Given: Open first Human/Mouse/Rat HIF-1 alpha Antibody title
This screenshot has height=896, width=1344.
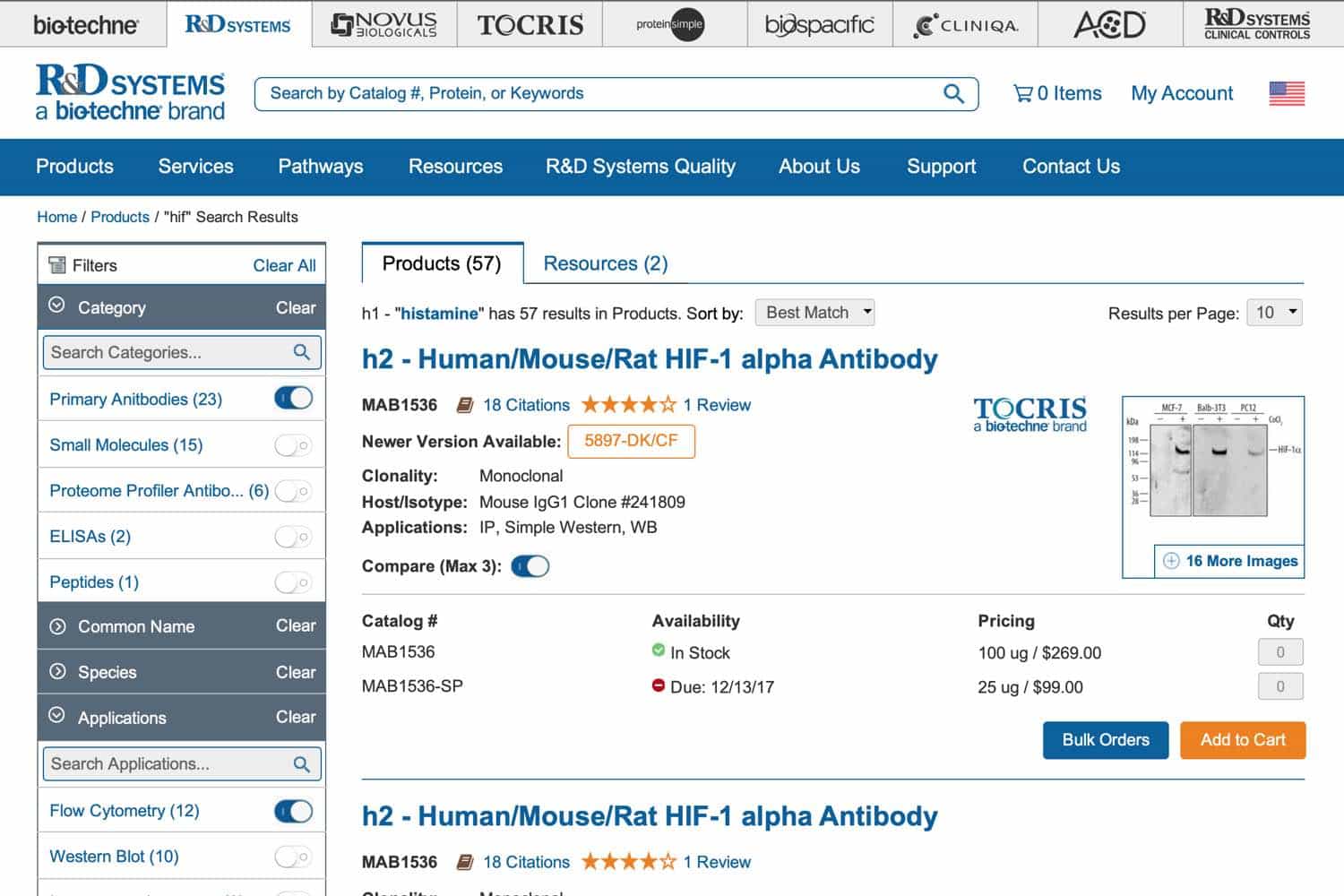Looking at the screenshot, I should pyautogui.click(x=650, y=359).
